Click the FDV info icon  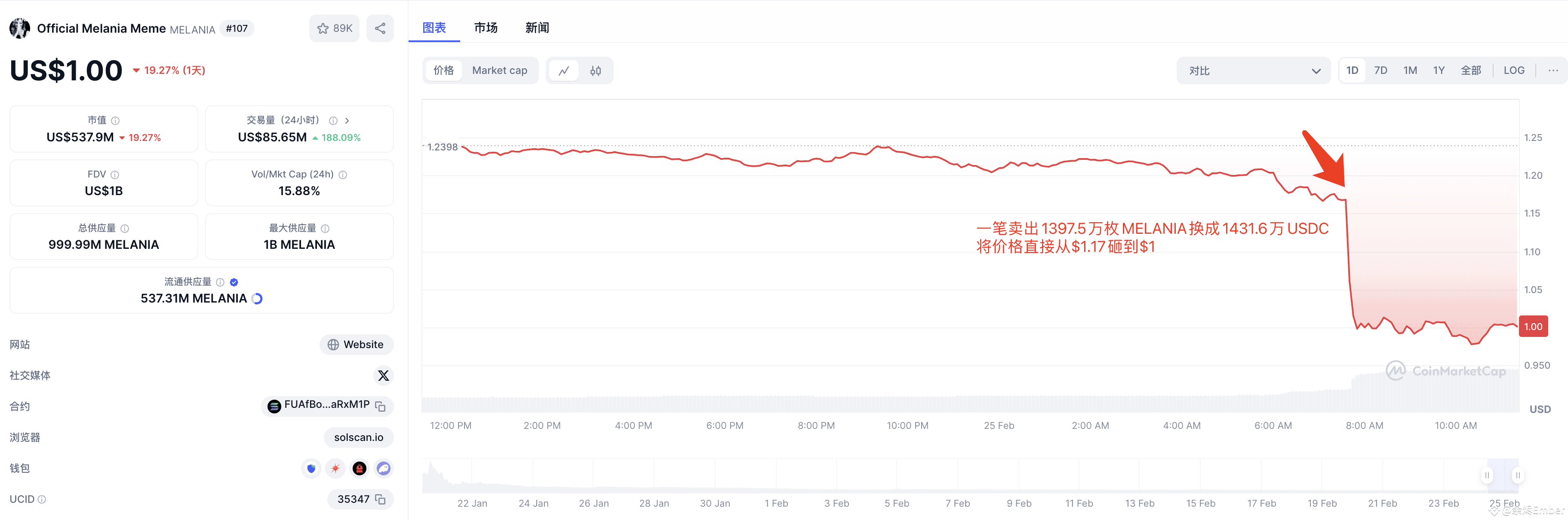(115, 174)
